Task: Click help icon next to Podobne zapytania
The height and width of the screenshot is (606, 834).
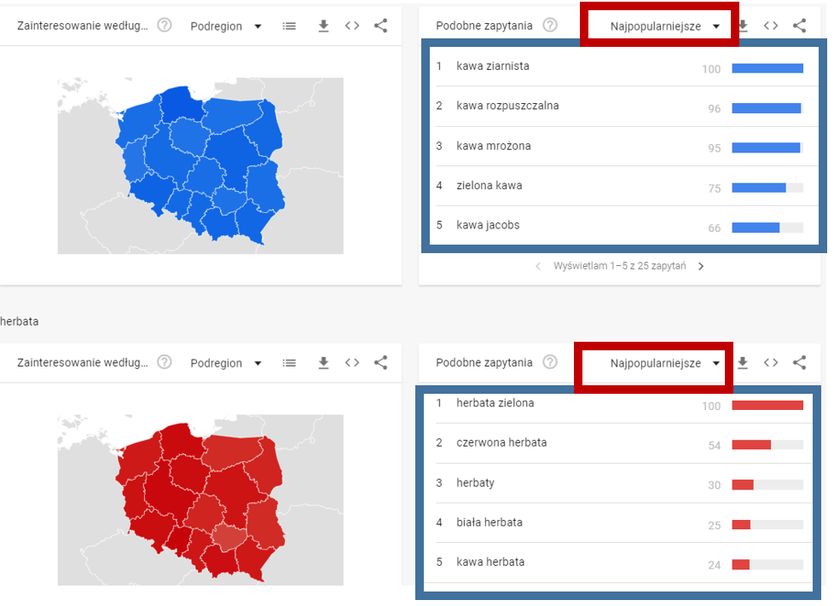Action: click(549, 25)
